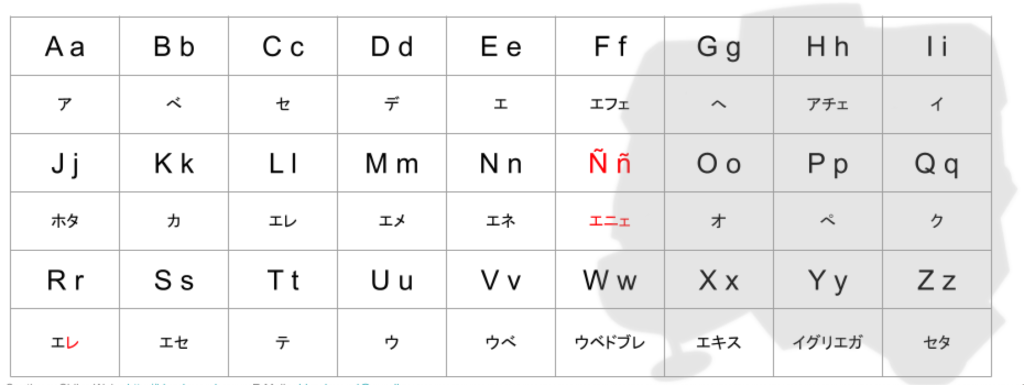Click the 'G g' letter cell

[719, 46]
